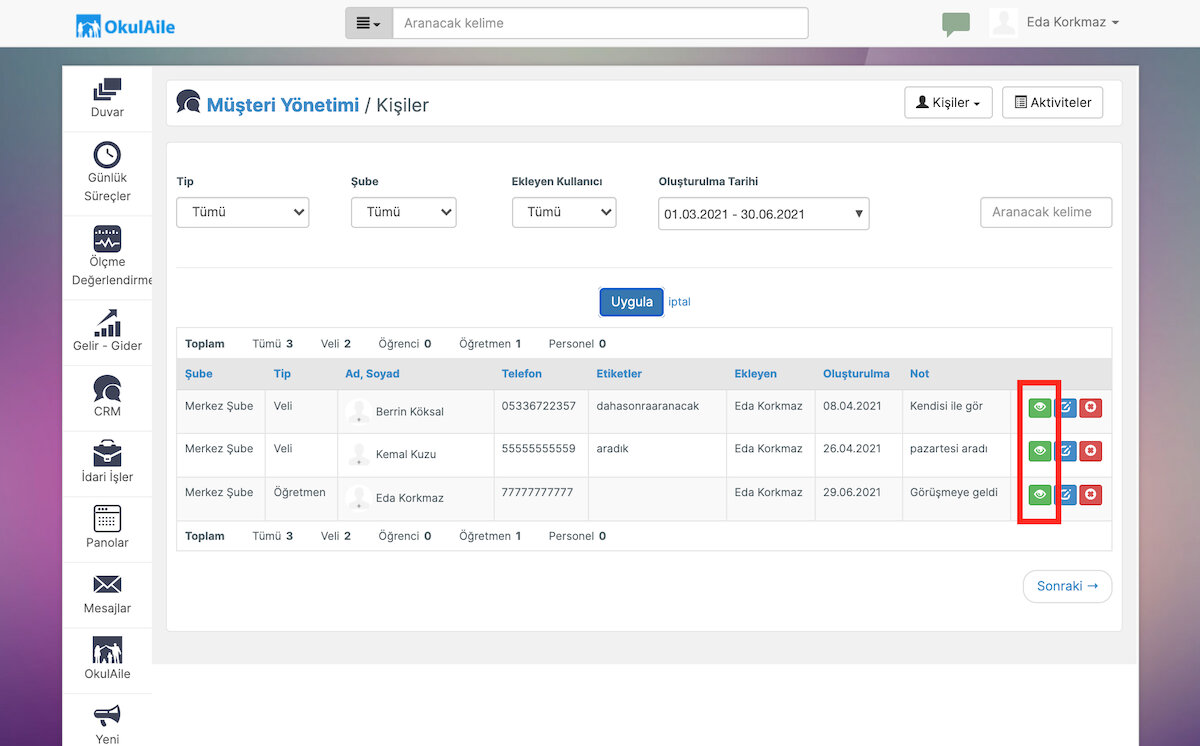Image resolution: width=1200 pixels, height=746 pixels.
Task: Go to Sonraki page
Action: point(1067,586)
